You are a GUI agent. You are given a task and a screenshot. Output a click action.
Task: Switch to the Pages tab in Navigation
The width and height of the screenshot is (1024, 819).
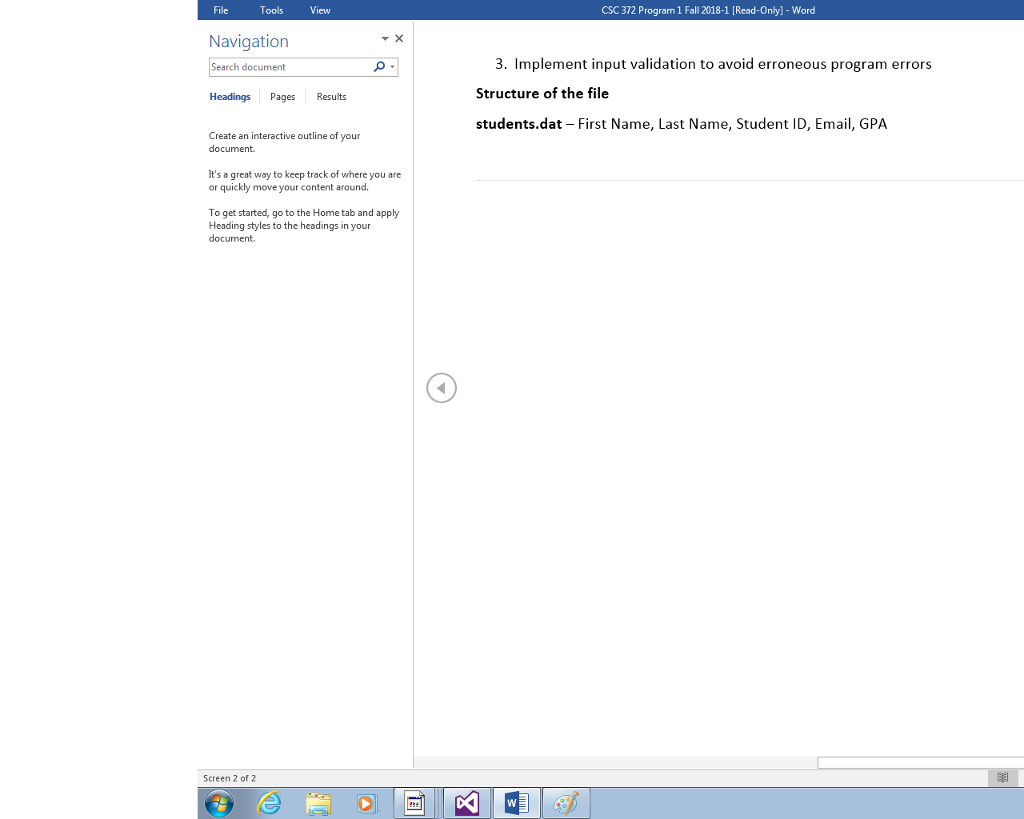pos(281,96)
